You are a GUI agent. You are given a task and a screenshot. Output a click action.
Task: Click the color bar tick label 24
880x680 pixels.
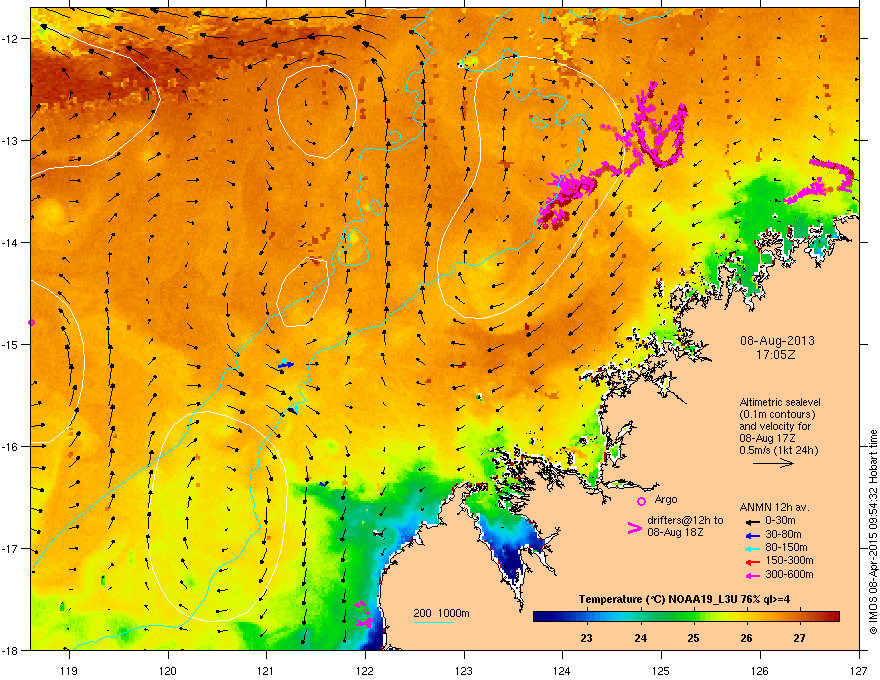coord(640,638)
